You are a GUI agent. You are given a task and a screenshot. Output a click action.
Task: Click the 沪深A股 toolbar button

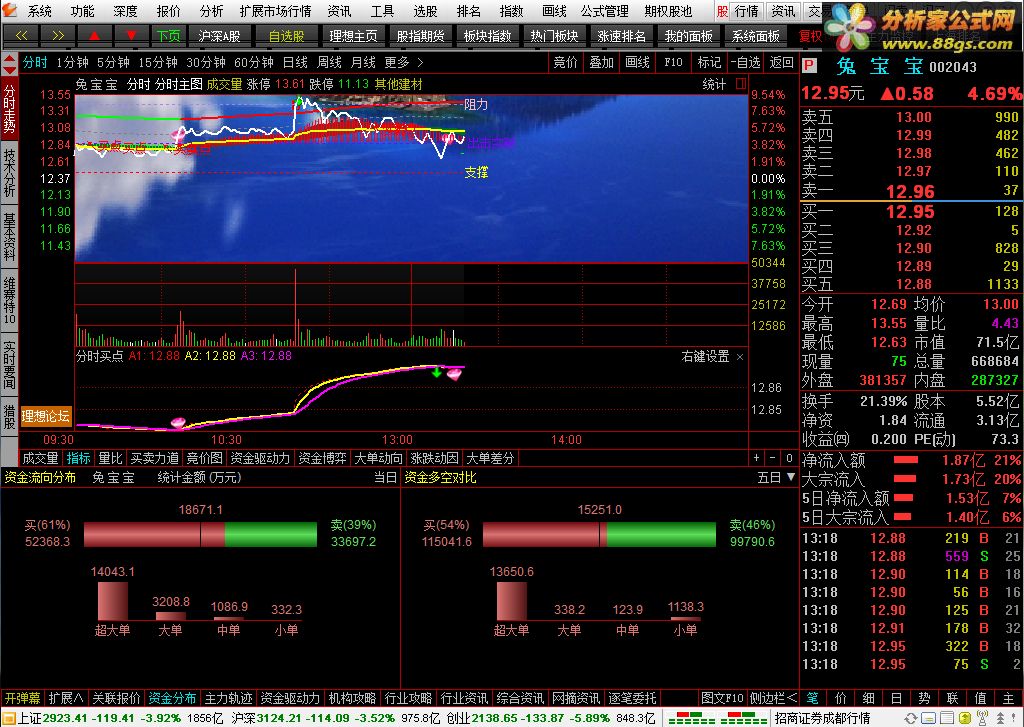[x=219, y=36]
